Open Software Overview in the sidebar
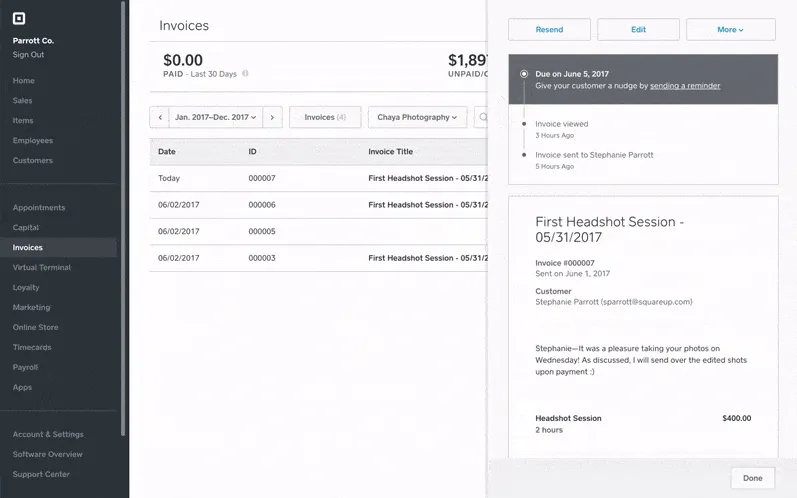 [x=47, y=454]
